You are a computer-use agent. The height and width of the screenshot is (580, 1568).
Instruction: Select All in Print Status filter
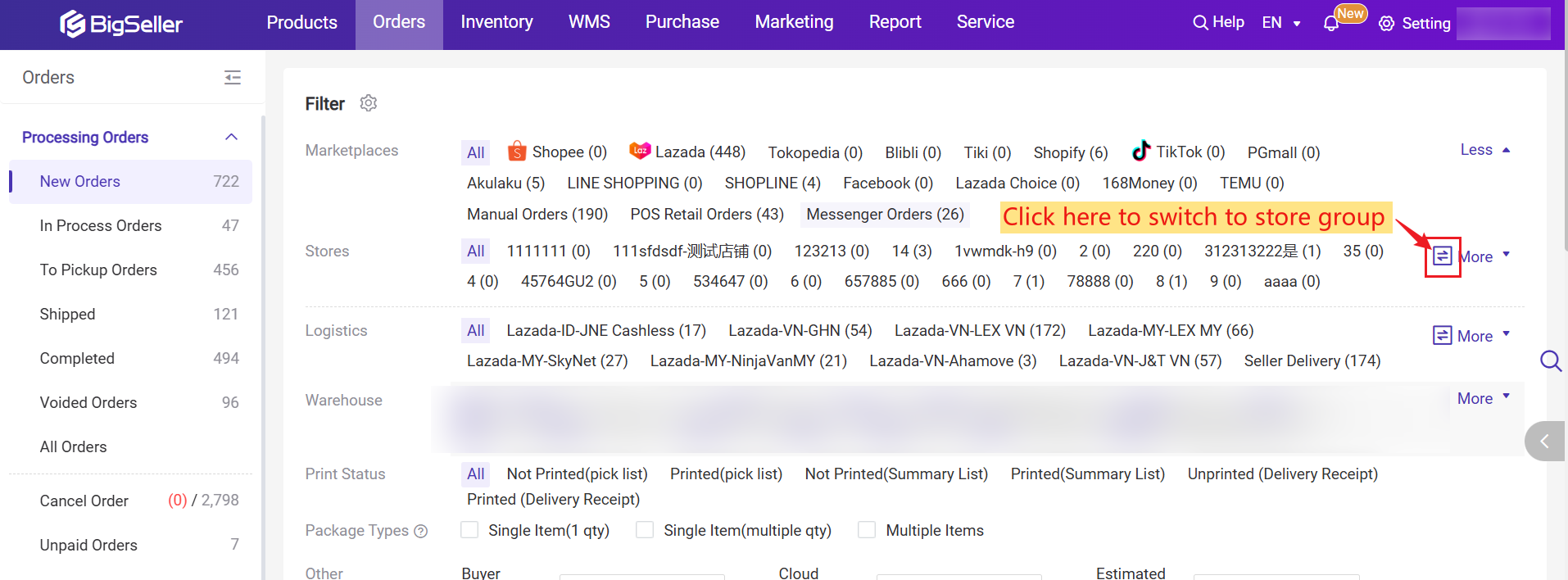[x=476, y=474]
